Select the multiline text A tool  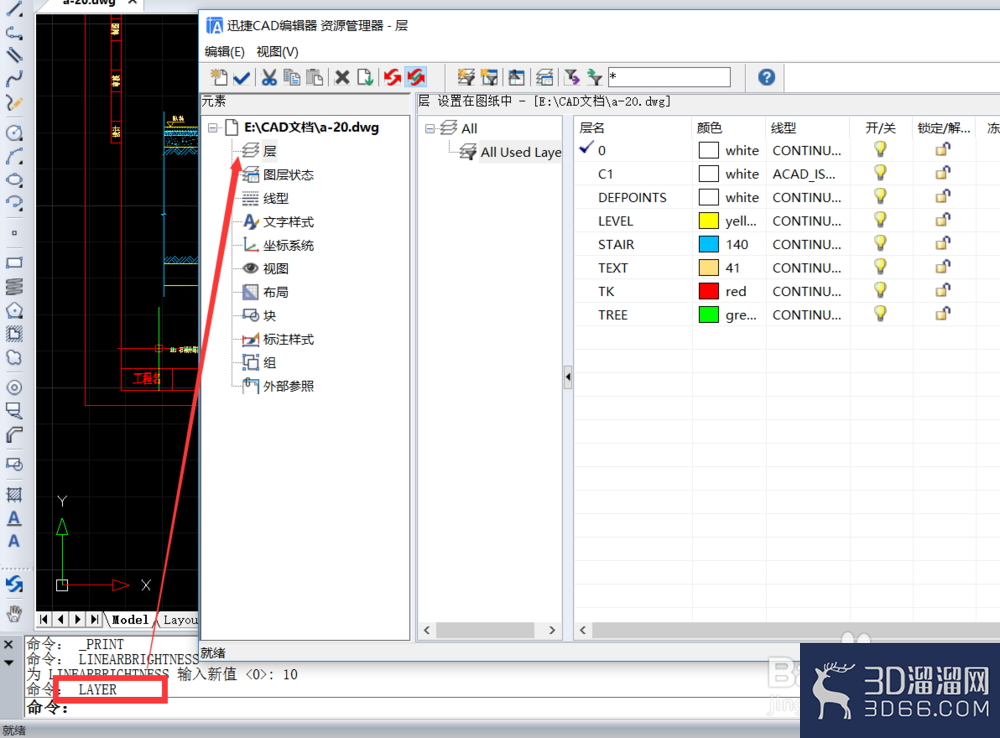coord(13,518)
